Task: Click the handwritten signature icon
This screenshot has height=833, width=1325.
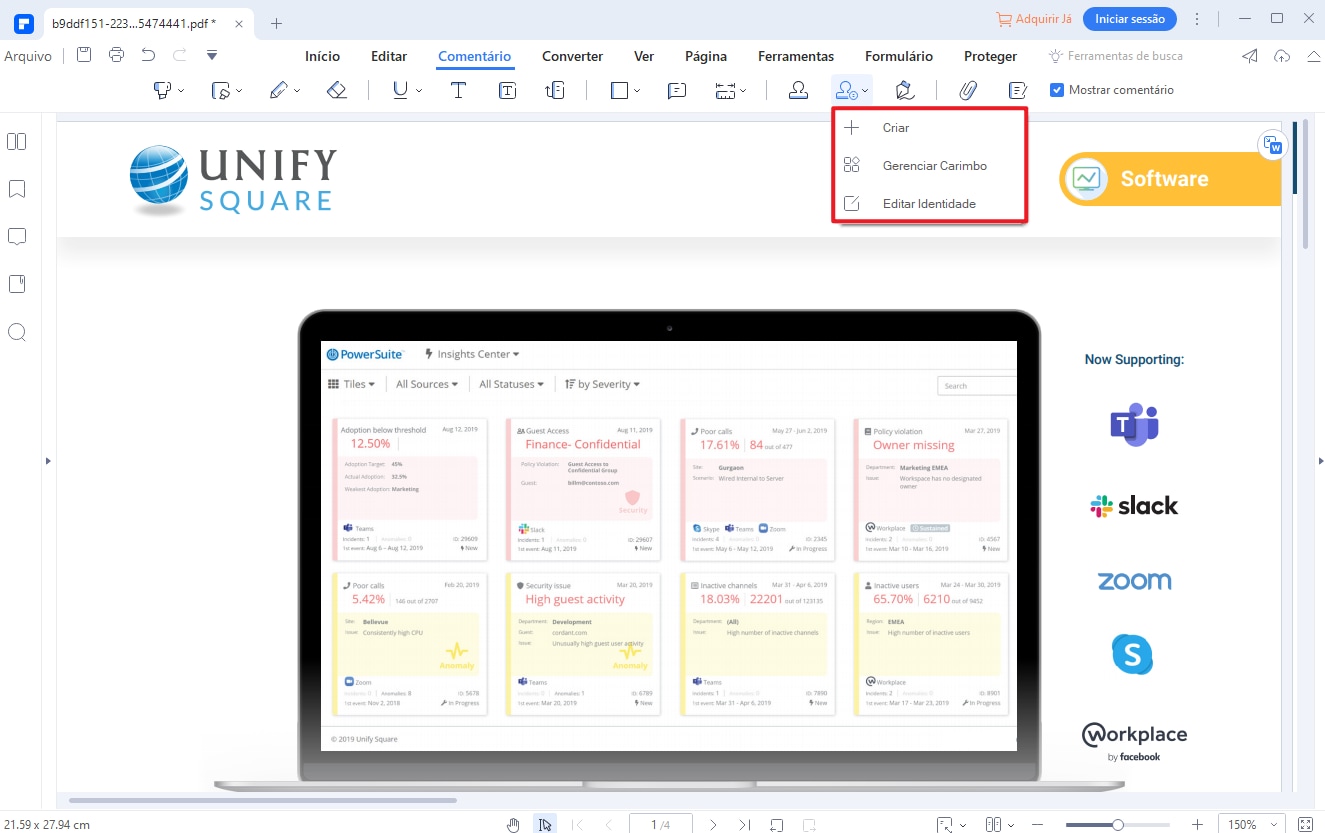Action: tap(905, 90)
